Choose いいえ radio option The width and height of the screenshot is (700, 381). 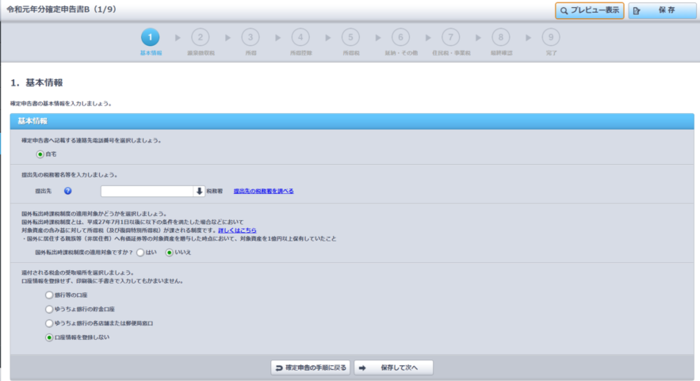pyautogui.click(x=169, y=253)
